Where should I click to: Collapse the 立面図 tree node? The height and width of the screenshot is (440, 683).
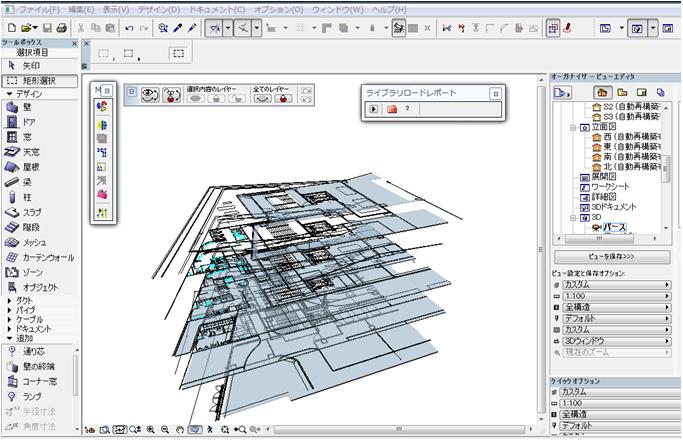(573, 128)
